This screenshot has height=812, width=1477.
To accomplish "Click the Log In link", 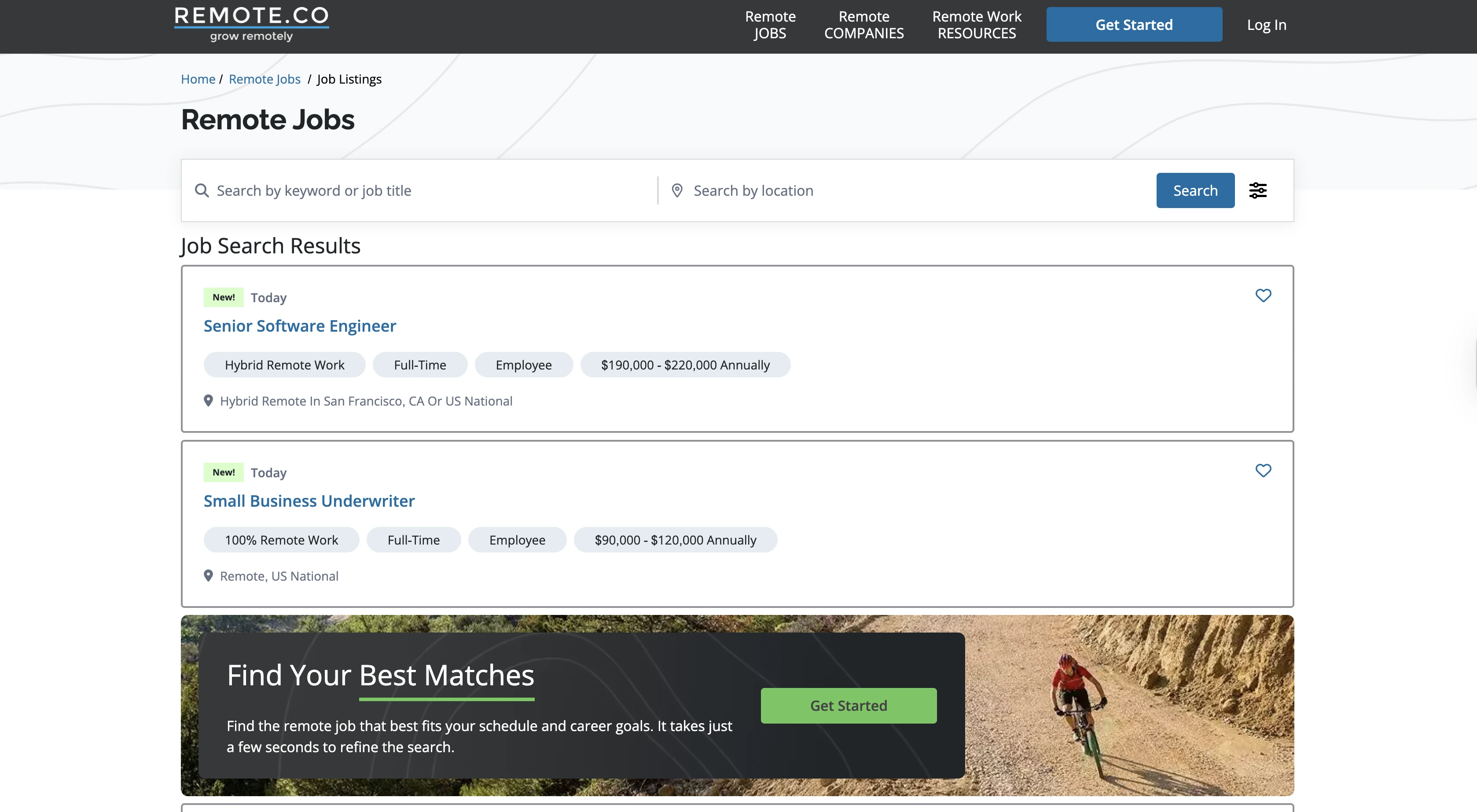I will pyautogui.click(x=1266, y=25).
